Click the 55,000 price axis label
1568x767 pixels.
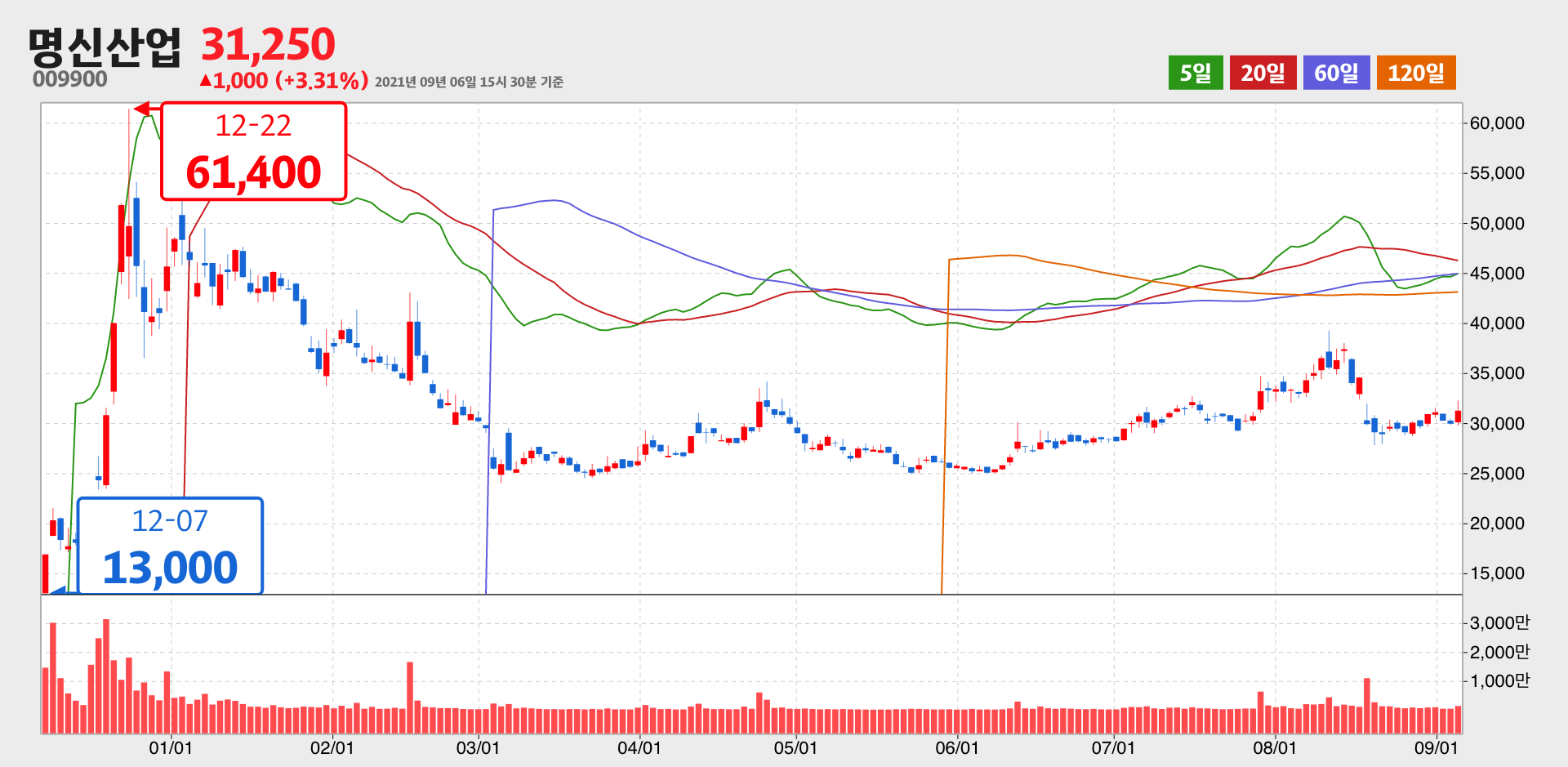coord(1497,173)
